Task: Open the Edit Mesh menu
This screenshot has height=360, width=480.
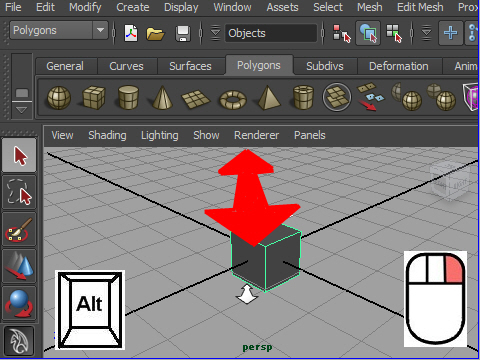Action: 420,7
